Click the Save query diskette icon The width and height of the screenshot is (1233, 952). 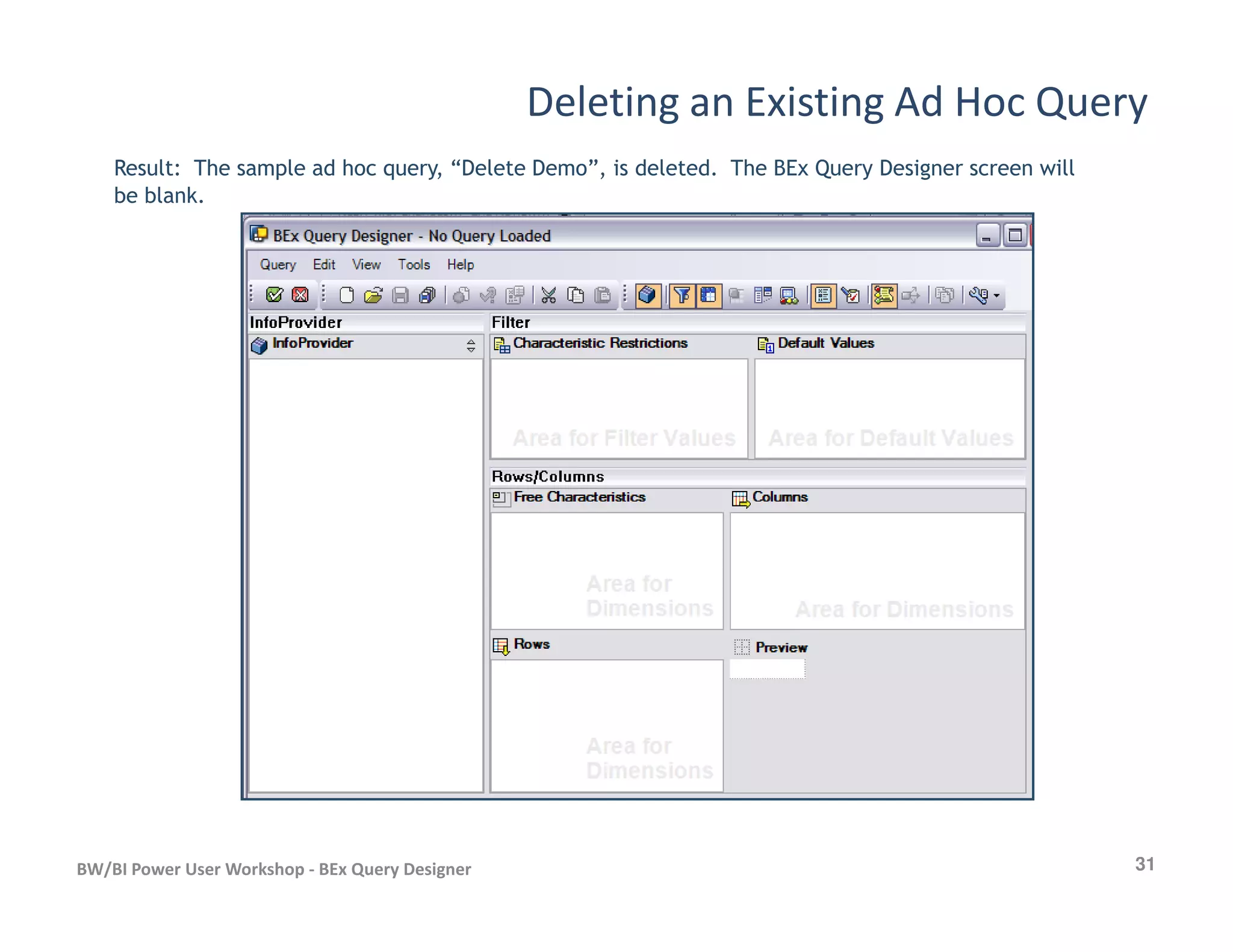(x=400, y=295)
